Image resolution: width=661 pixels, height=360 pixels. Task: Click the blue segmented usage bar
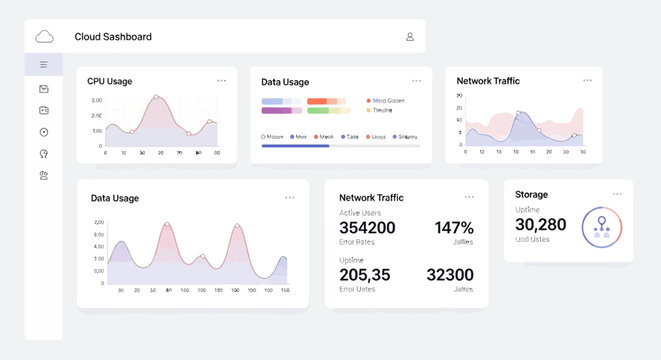click(x=282, y=101)
